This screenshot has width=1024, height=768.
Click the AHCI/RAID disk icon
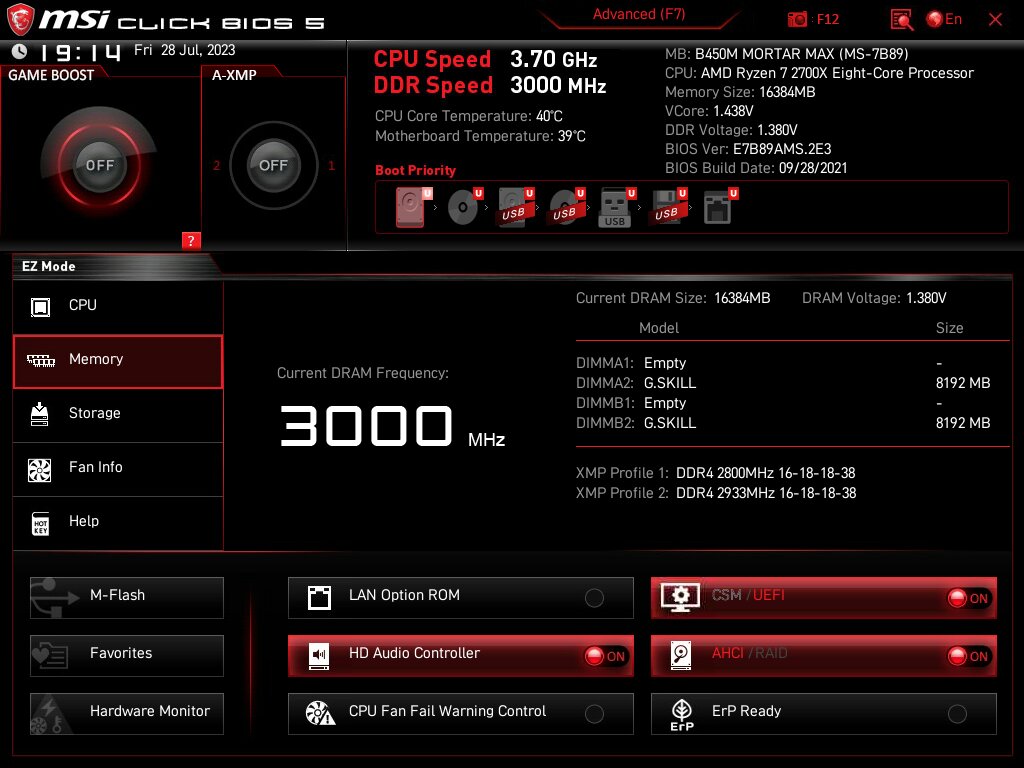pyautogui.click(x=681, y=656)
